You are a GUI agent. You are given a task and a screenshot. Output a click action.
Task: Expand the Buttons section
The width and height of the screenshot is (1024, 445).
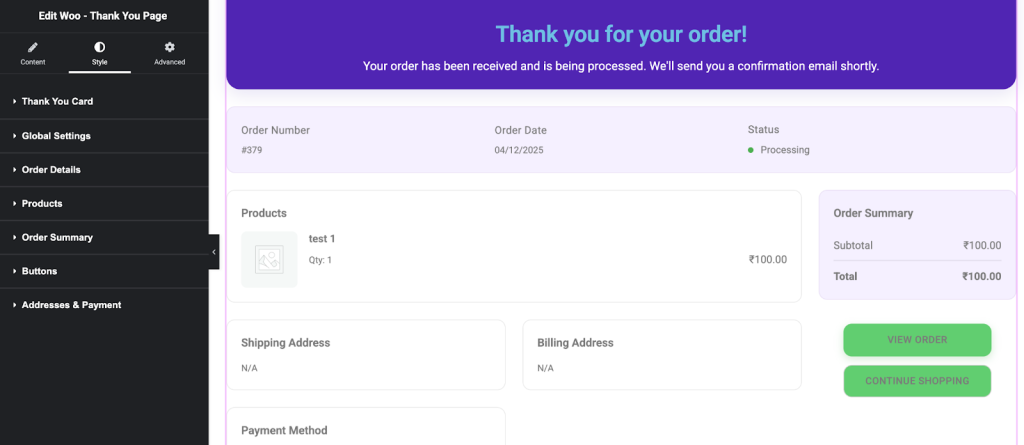pos(39,271)
